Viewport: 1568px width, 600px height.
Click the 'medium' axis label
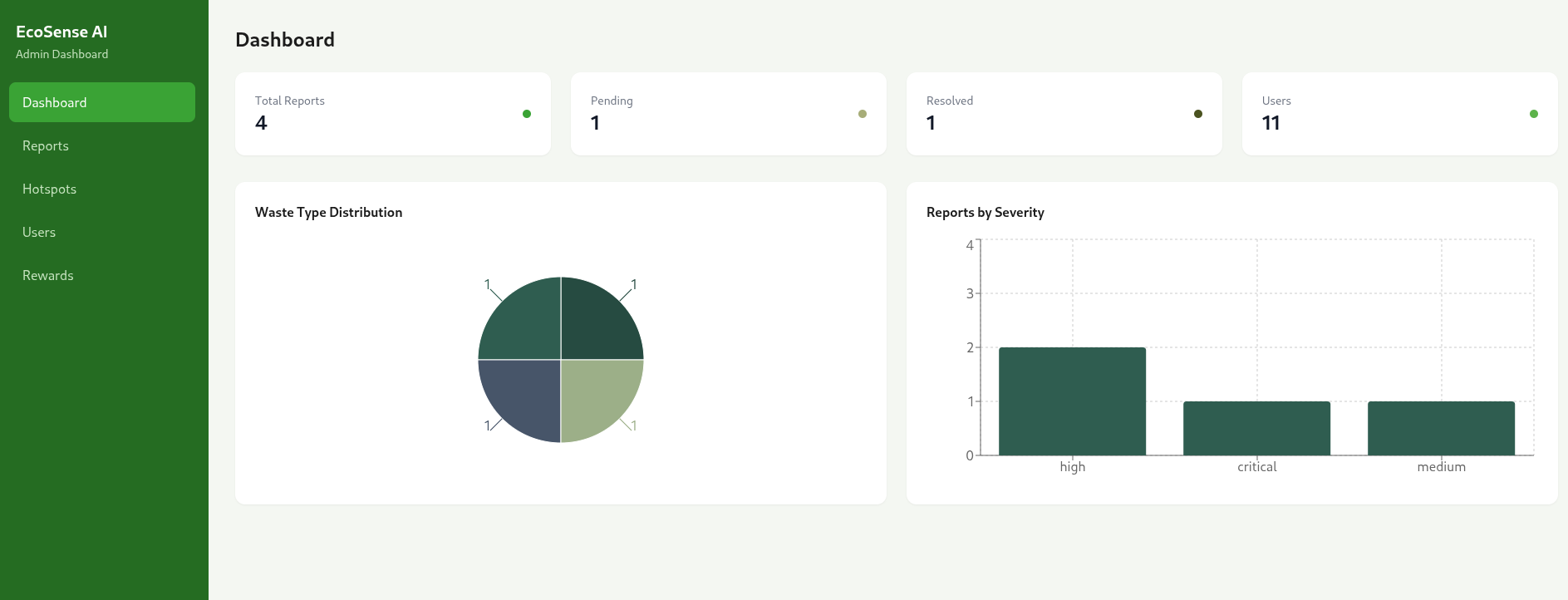(x=1441, y=467)
